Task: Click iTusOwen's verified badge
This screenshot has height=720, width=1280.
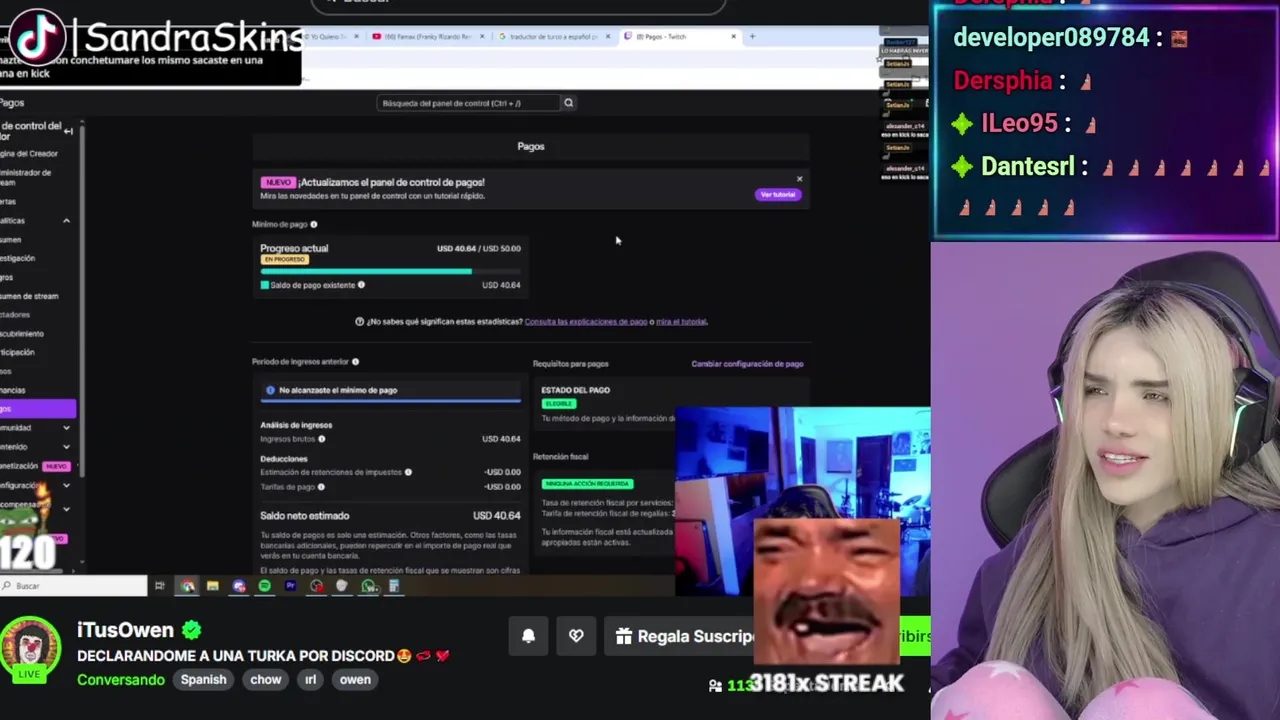Action: pos(192,630)
